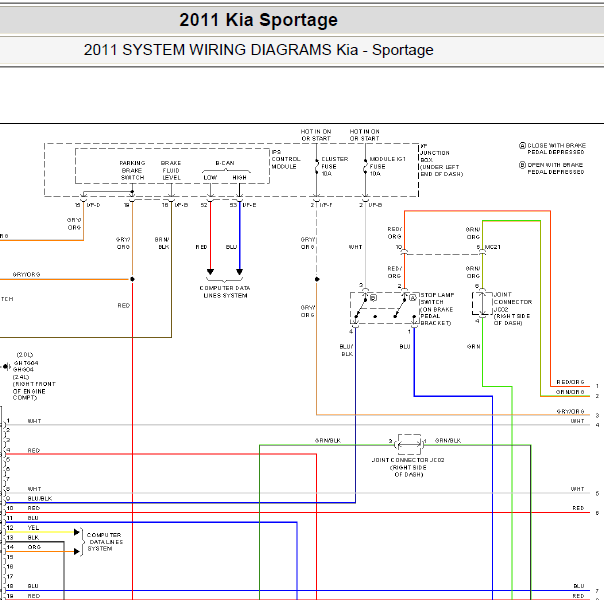Viewport: 604px width, 600px height.
Task: Click the black arrowhead on the blue B-CAN wire
Action: [239, 272]
